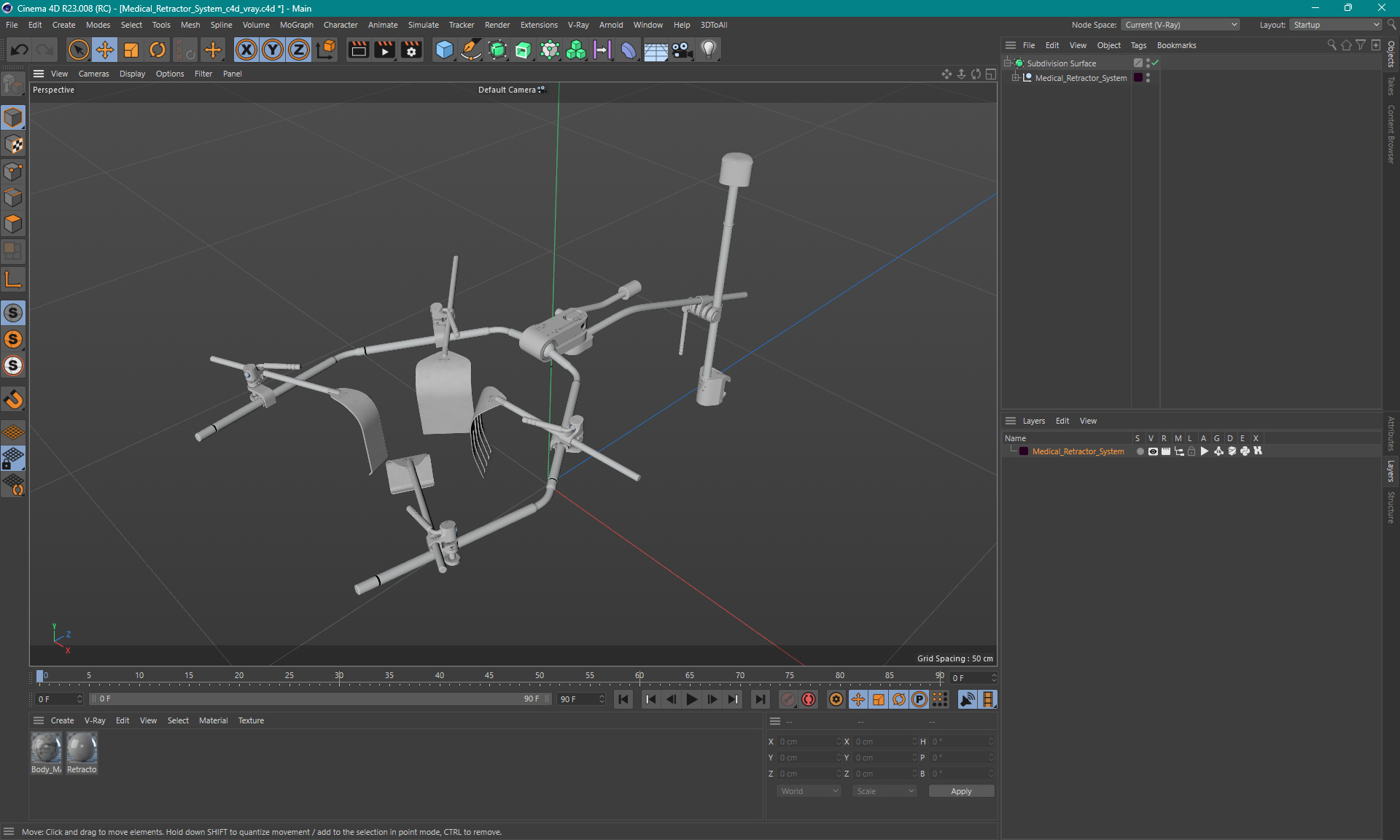Open the Layout Startup dropdown
This screenshot has width=1400, height=840.
(1335, 25)
